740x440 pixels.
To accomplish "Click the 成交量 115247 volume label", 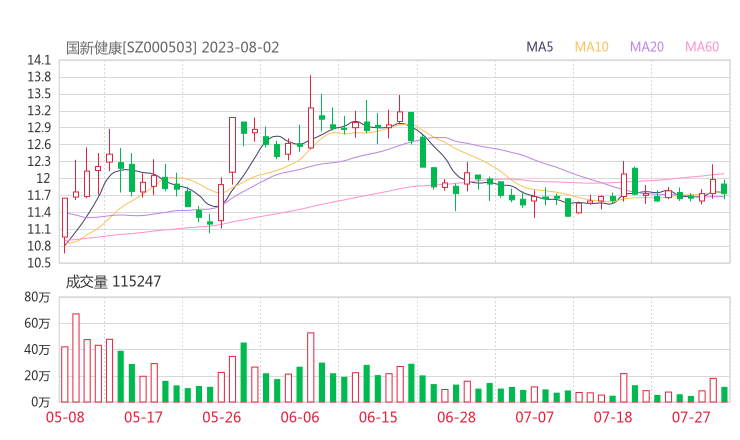I will tap(113, 282).
